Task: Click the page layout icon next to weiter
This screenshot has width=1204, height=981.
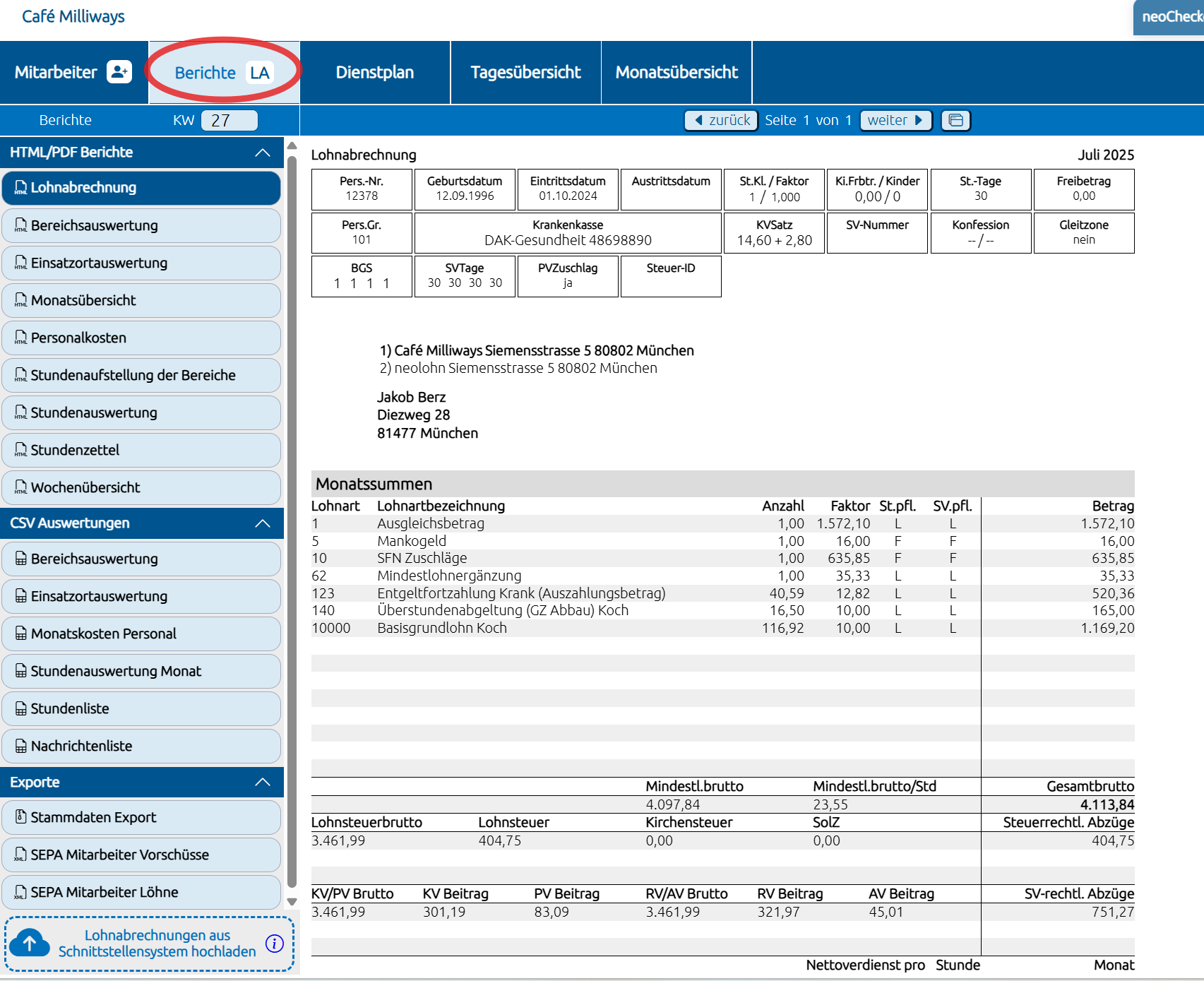Action: (x=955, y=120)
